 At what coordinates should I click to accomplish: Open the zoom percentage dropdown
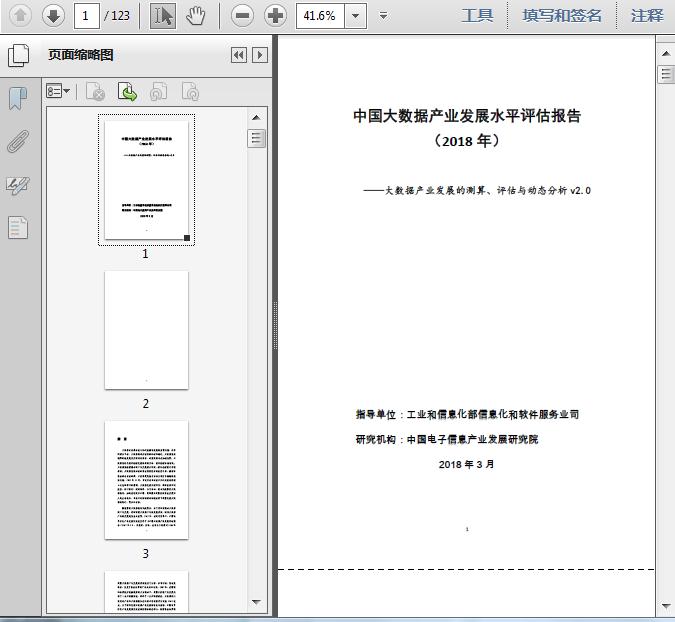(355, 16)
